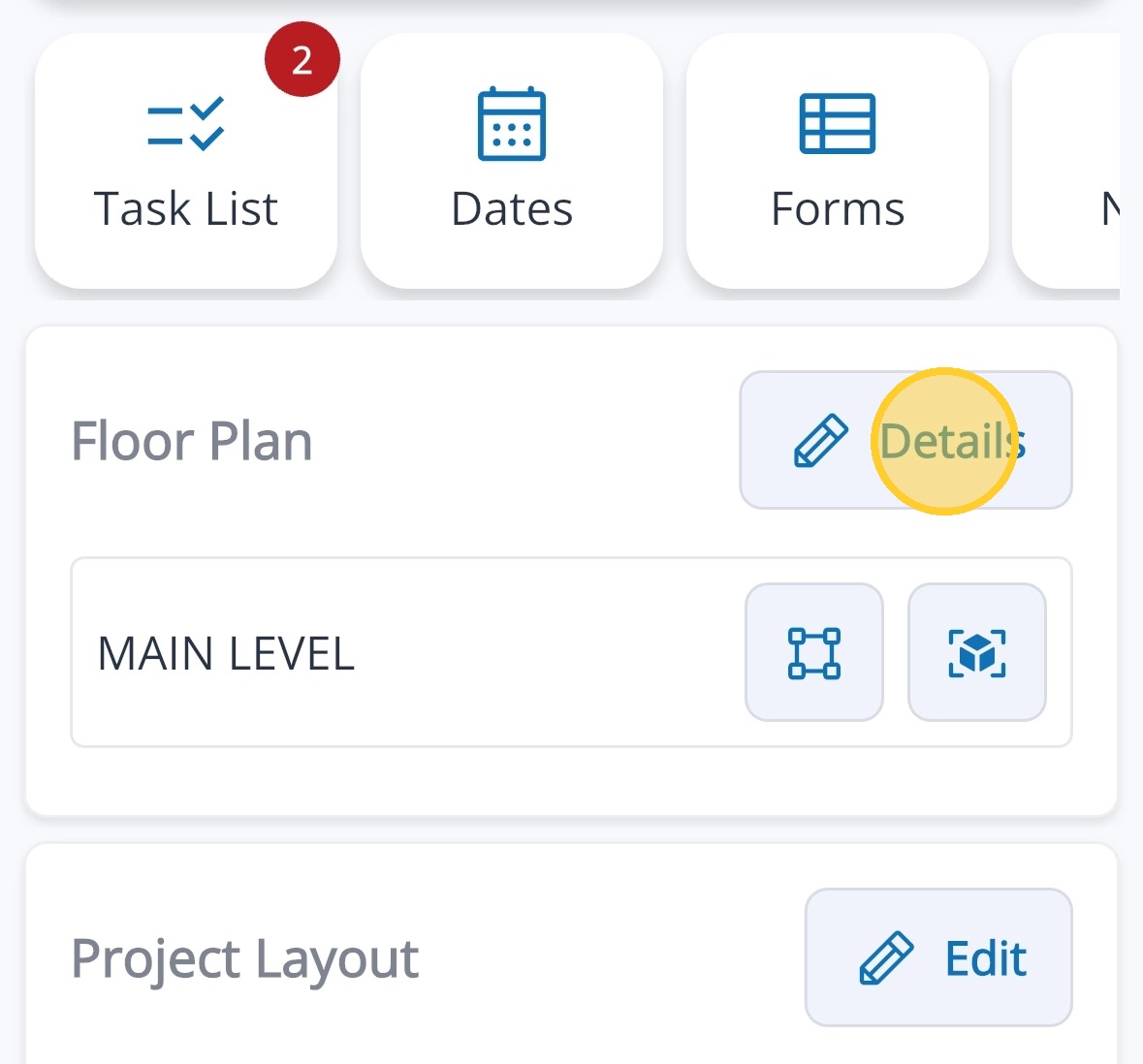Open the 3D cube view for MAIN LEVEL
1143x1064 pixels.
tap(977, 652)
